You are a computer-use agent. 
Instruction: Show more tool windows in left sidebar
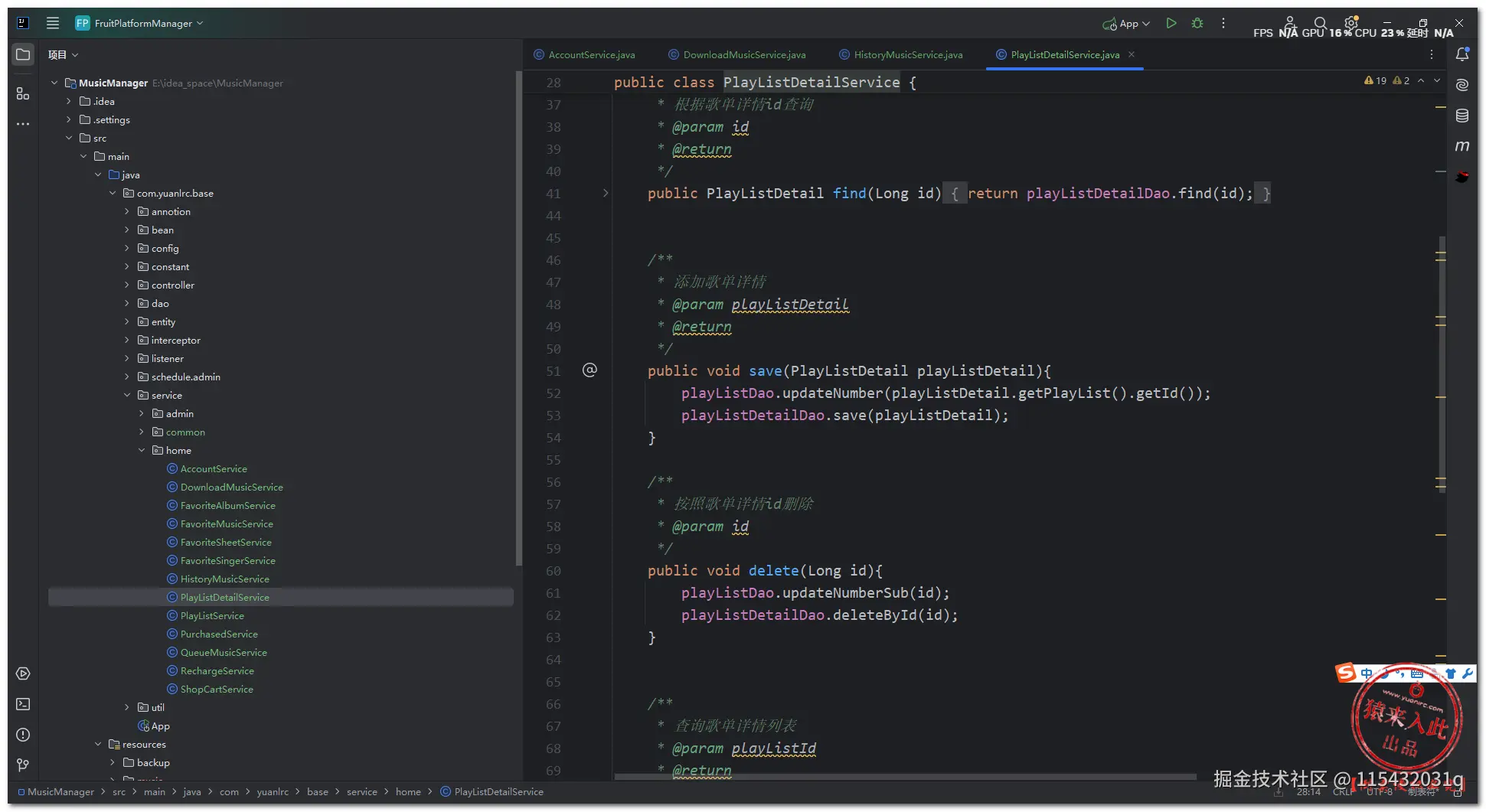click(x=23, y=124)
